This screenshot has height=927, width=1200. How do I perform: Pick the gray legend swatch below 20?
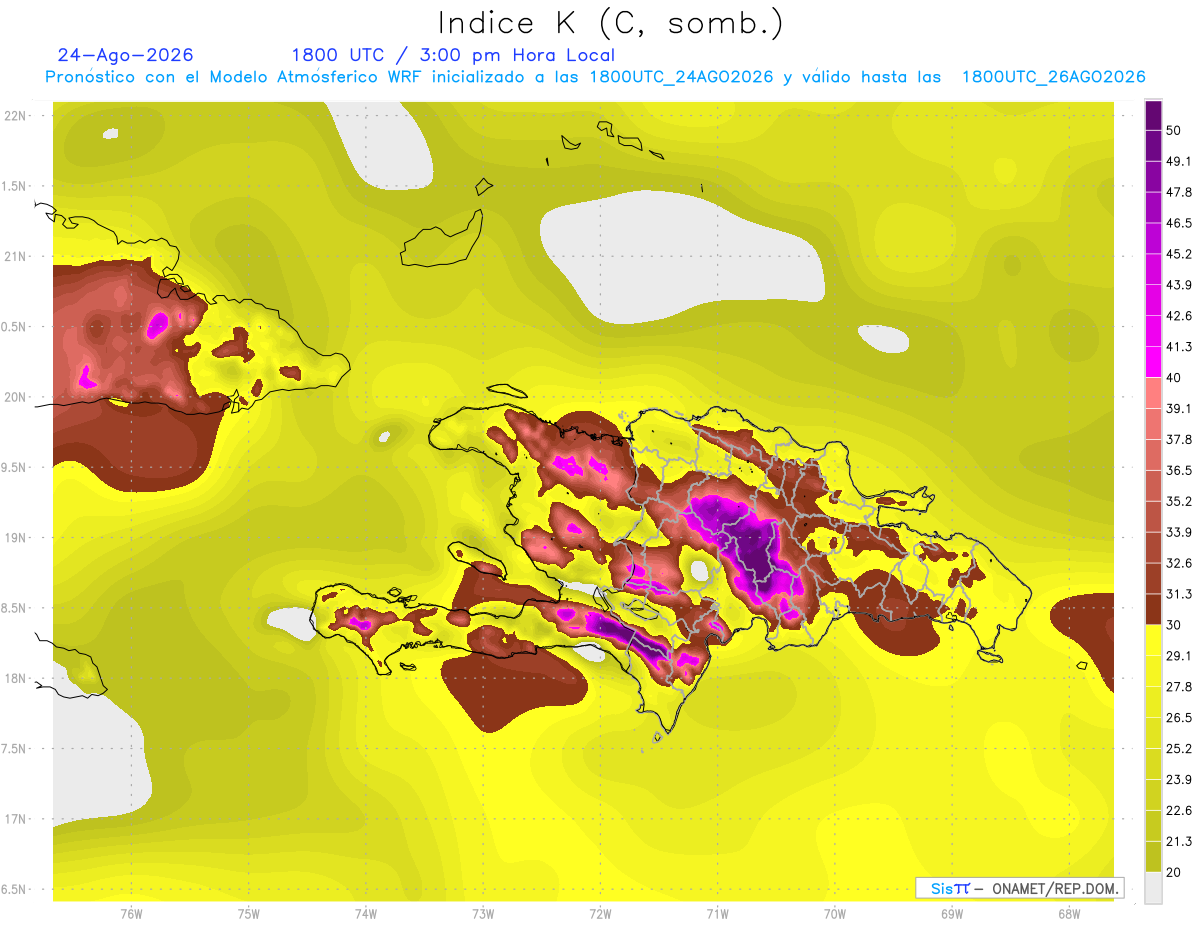click(x=1153, y=888)
